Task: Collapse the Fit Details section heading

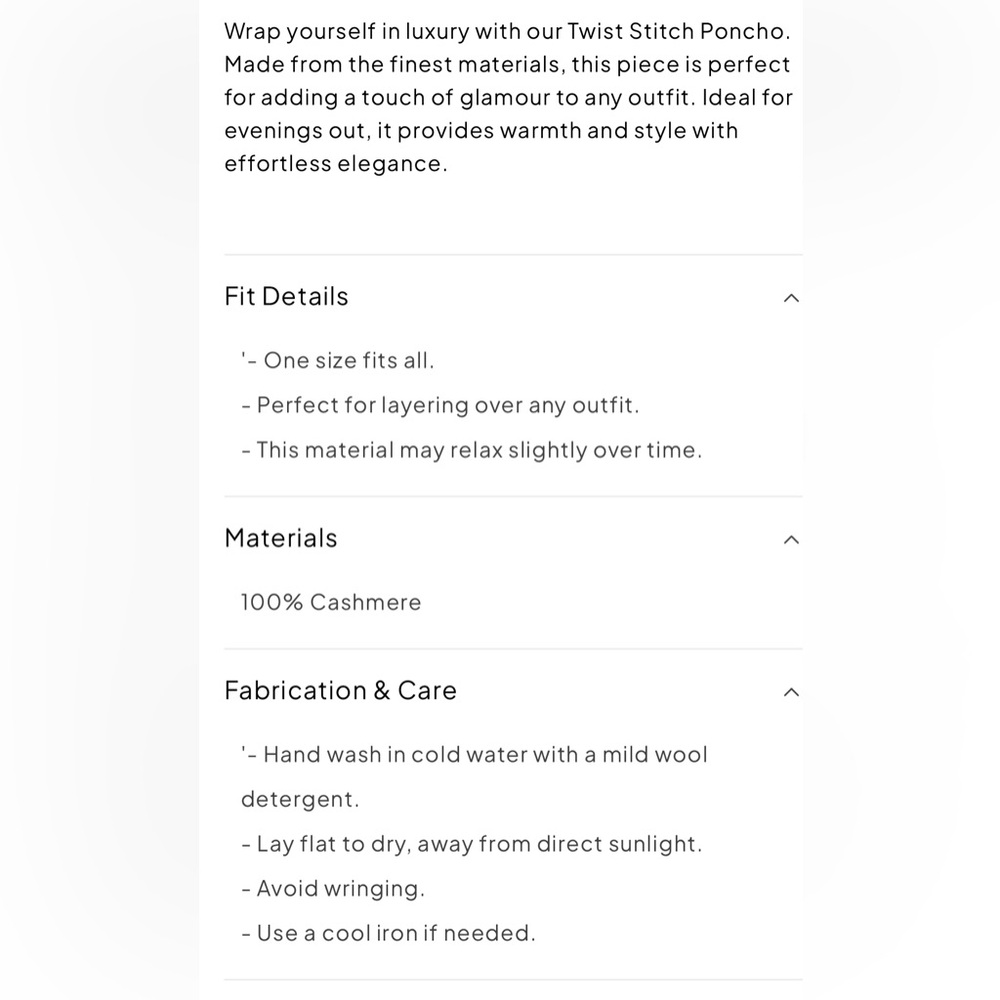Action: pyautogui.click(x=286, y=296)
